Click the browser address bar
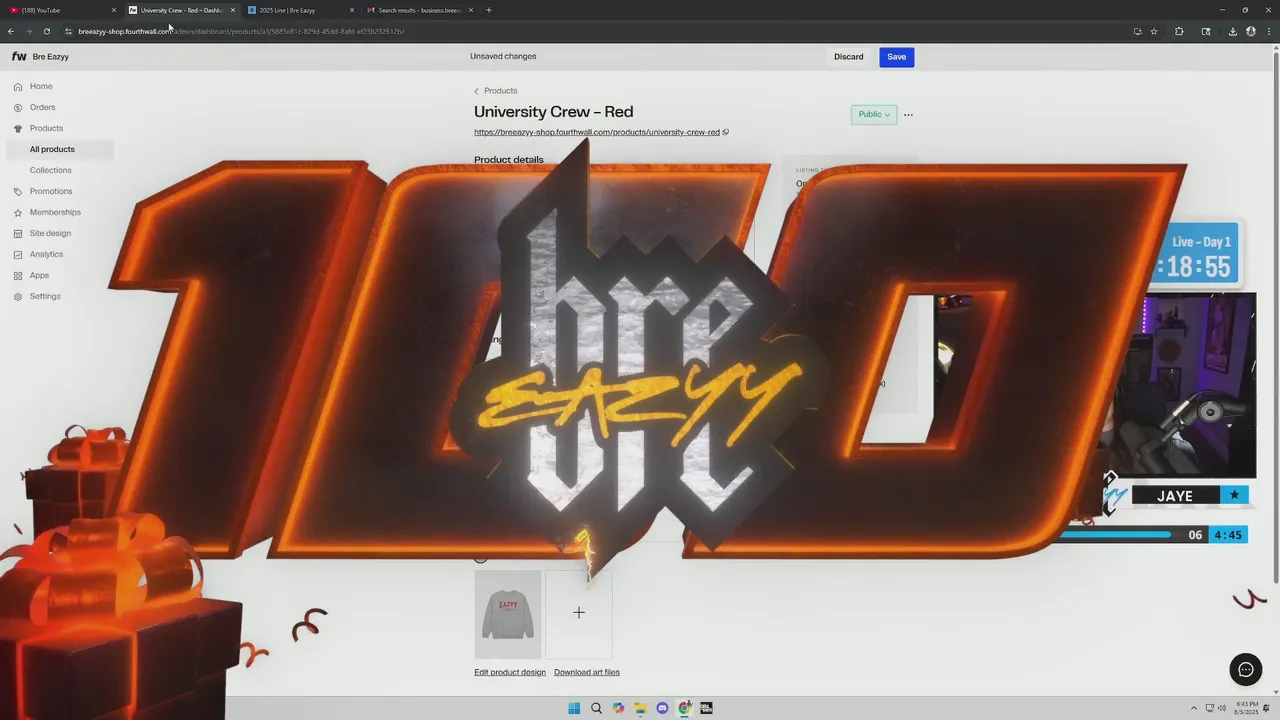 (x=600, y=31)
